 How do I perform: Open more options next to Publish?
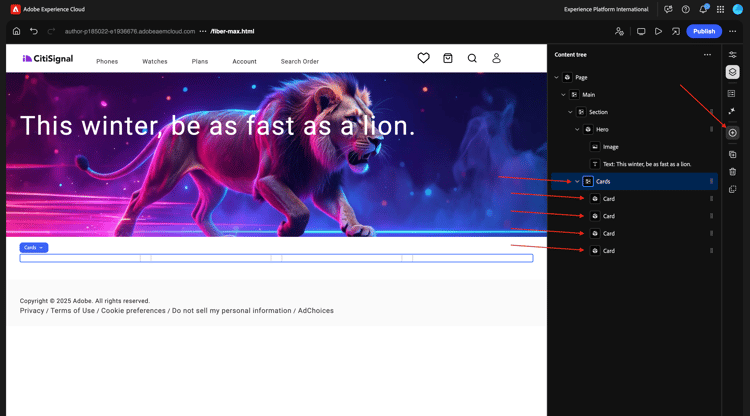[x=732, y=31]
